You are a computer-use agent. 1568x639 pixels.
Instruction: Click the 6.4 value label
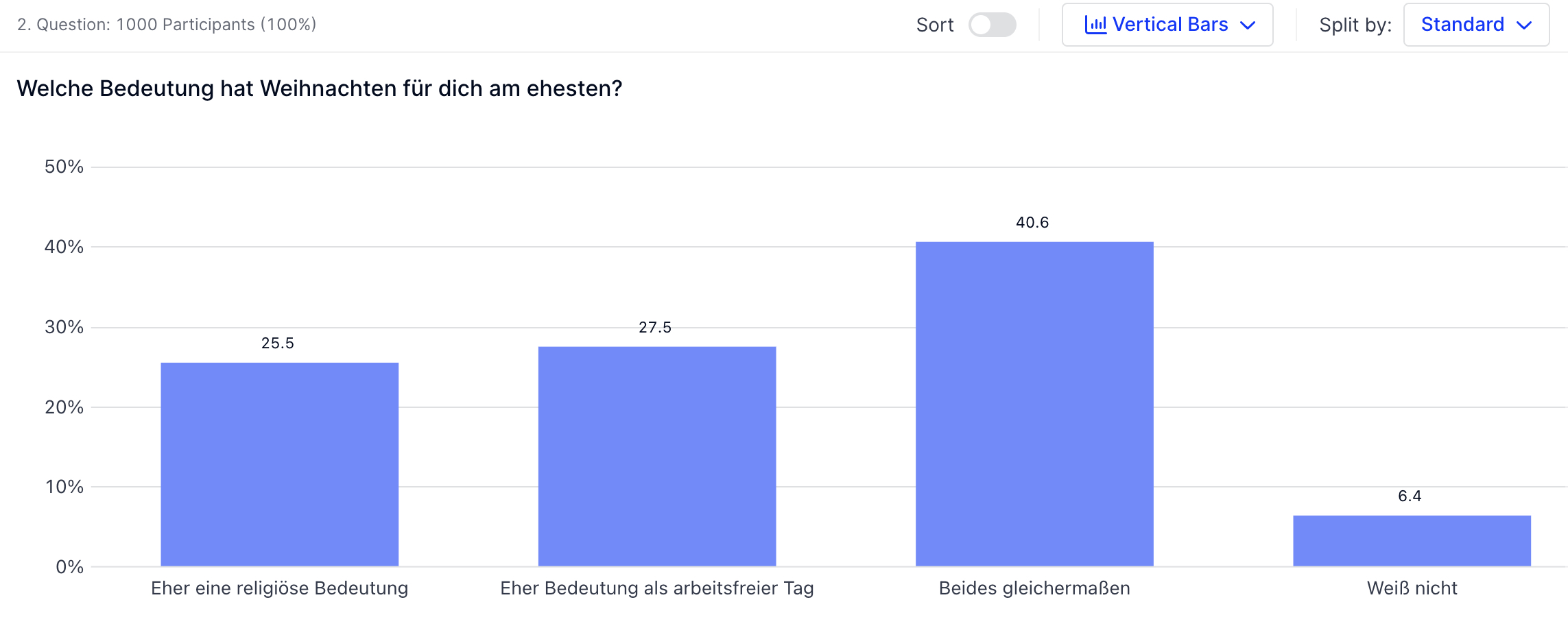(1410, 496)
